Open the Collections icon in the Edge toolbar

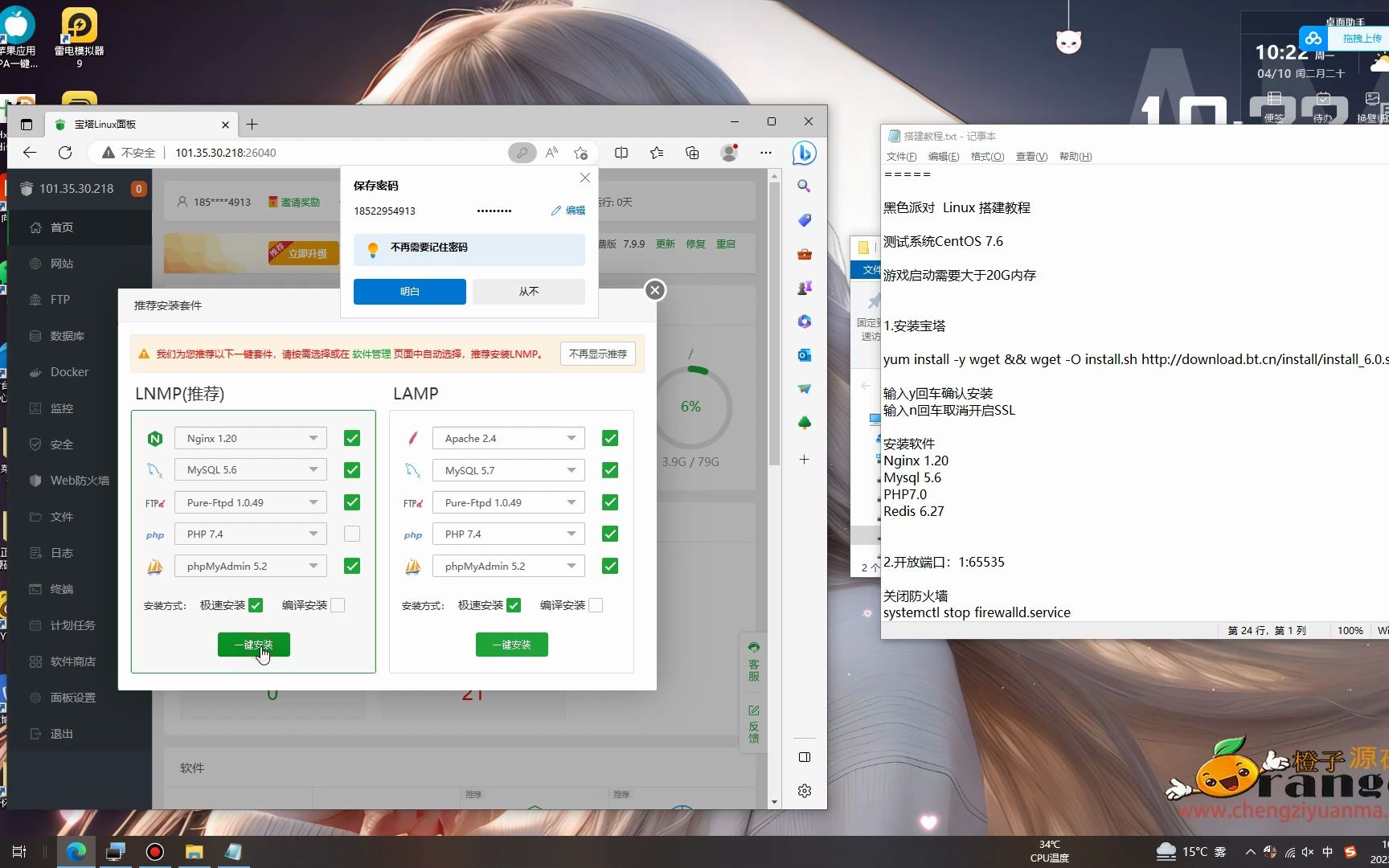pyautogui.click(x=692, y=153)
